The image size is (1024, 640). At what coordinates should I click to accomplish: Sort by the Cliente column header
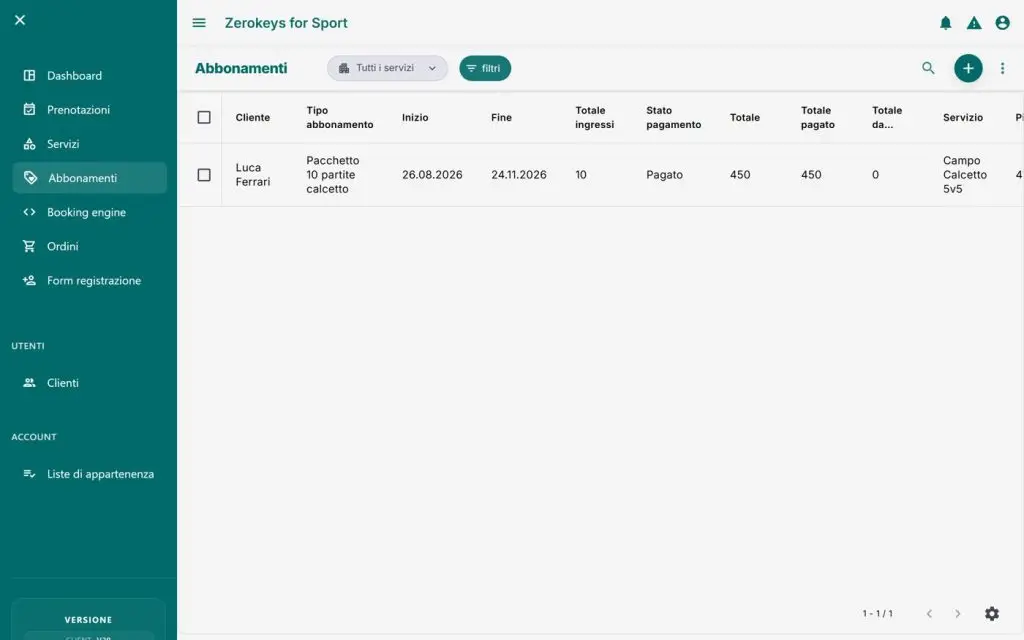point(253,118)
